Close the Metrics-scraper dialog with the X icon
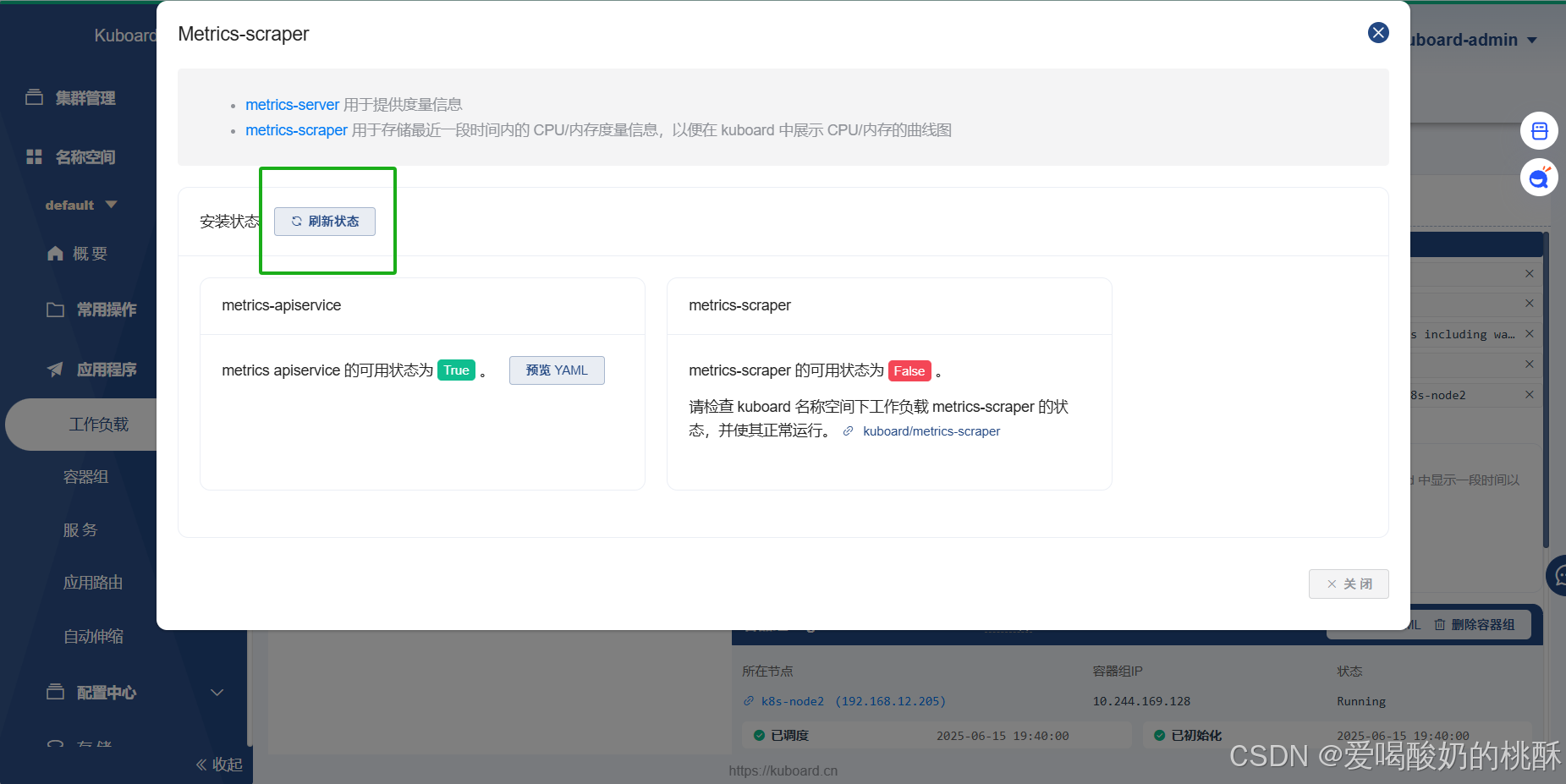Screen dimensions: 1566x784 point(1378,33)
